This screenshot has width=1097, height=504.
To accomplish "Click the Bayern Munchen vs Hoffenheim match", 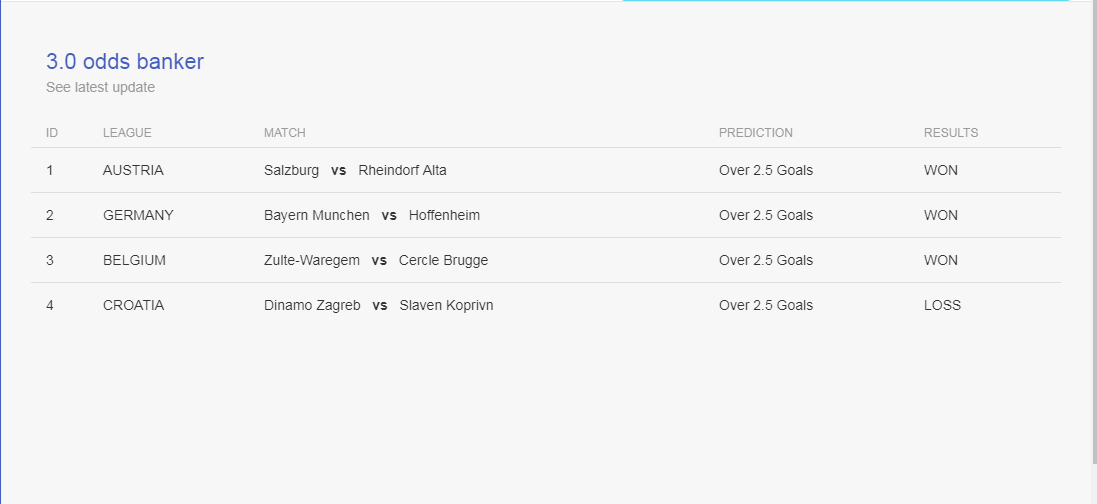I will 372,216.
